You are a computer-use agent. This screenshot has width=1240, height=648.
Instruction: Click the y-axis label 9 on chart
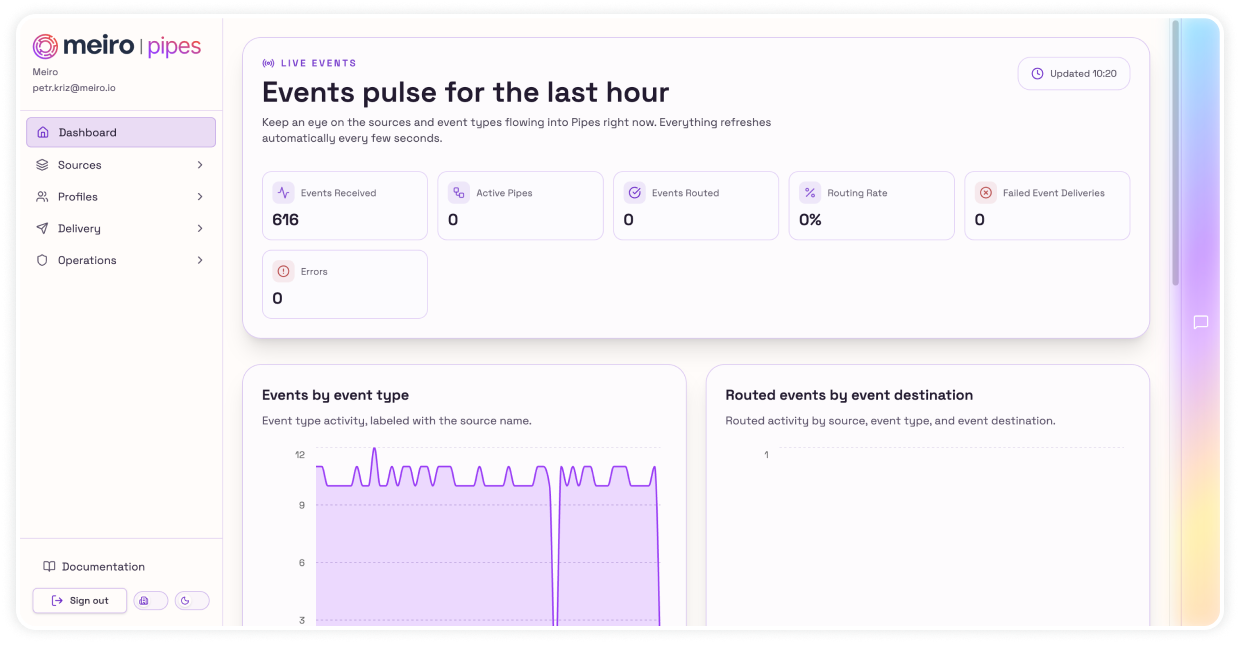click(302, 505)
